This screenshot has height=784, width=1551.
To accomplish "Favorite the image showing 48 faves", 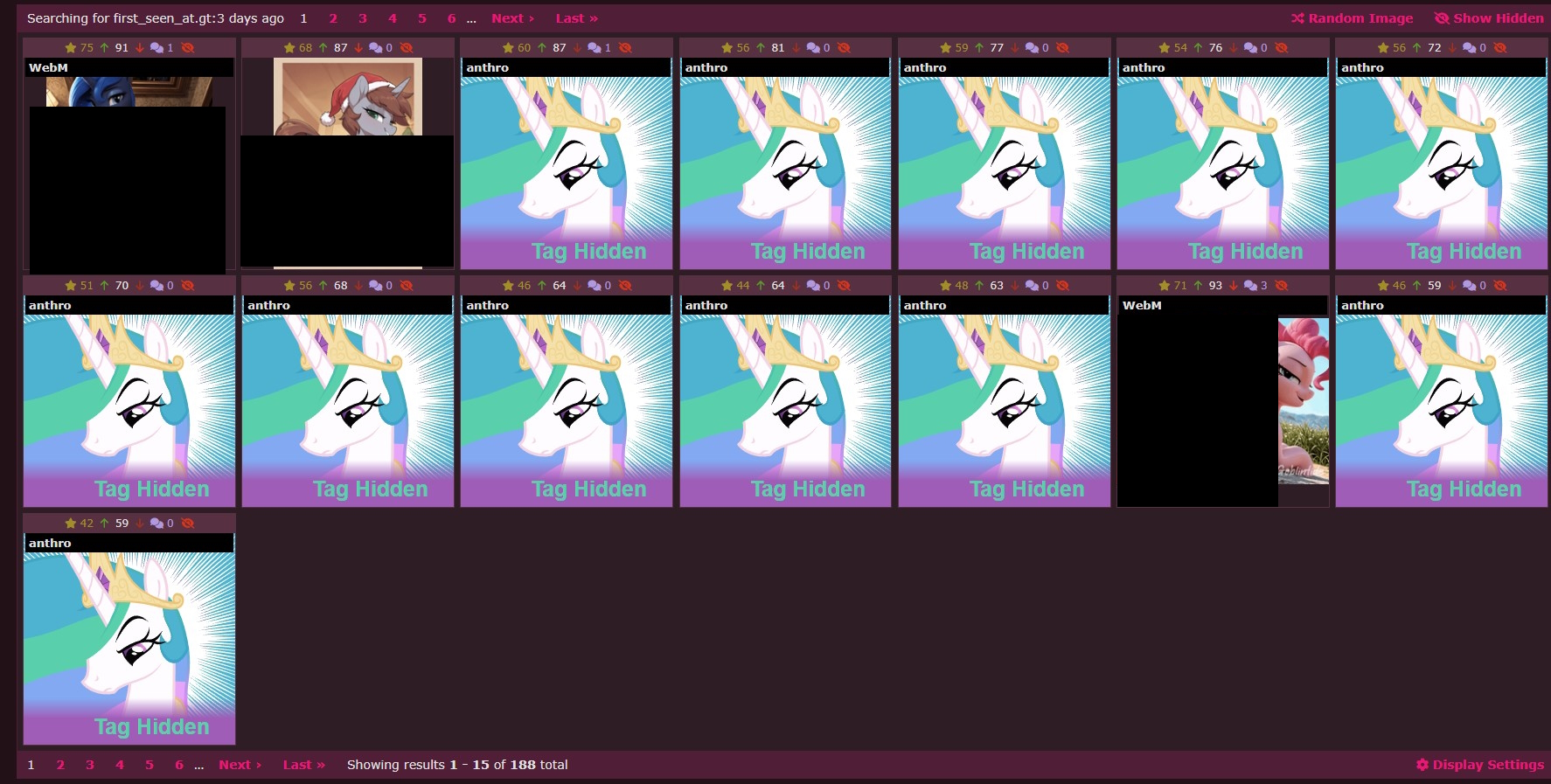I will click(x=946, y=286).
